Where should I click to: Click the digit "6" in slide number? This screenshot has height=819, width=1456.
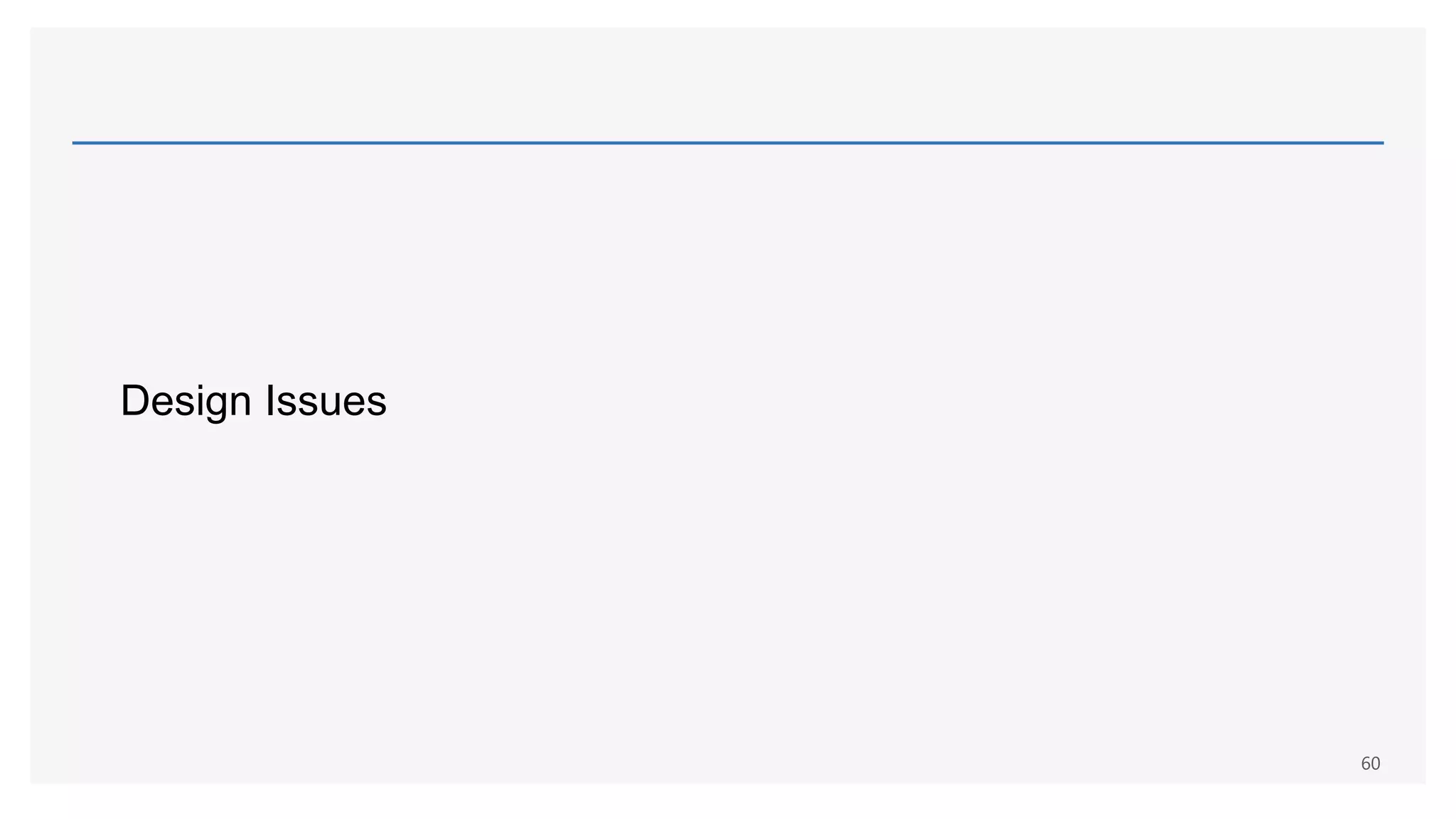point(1365,764)
